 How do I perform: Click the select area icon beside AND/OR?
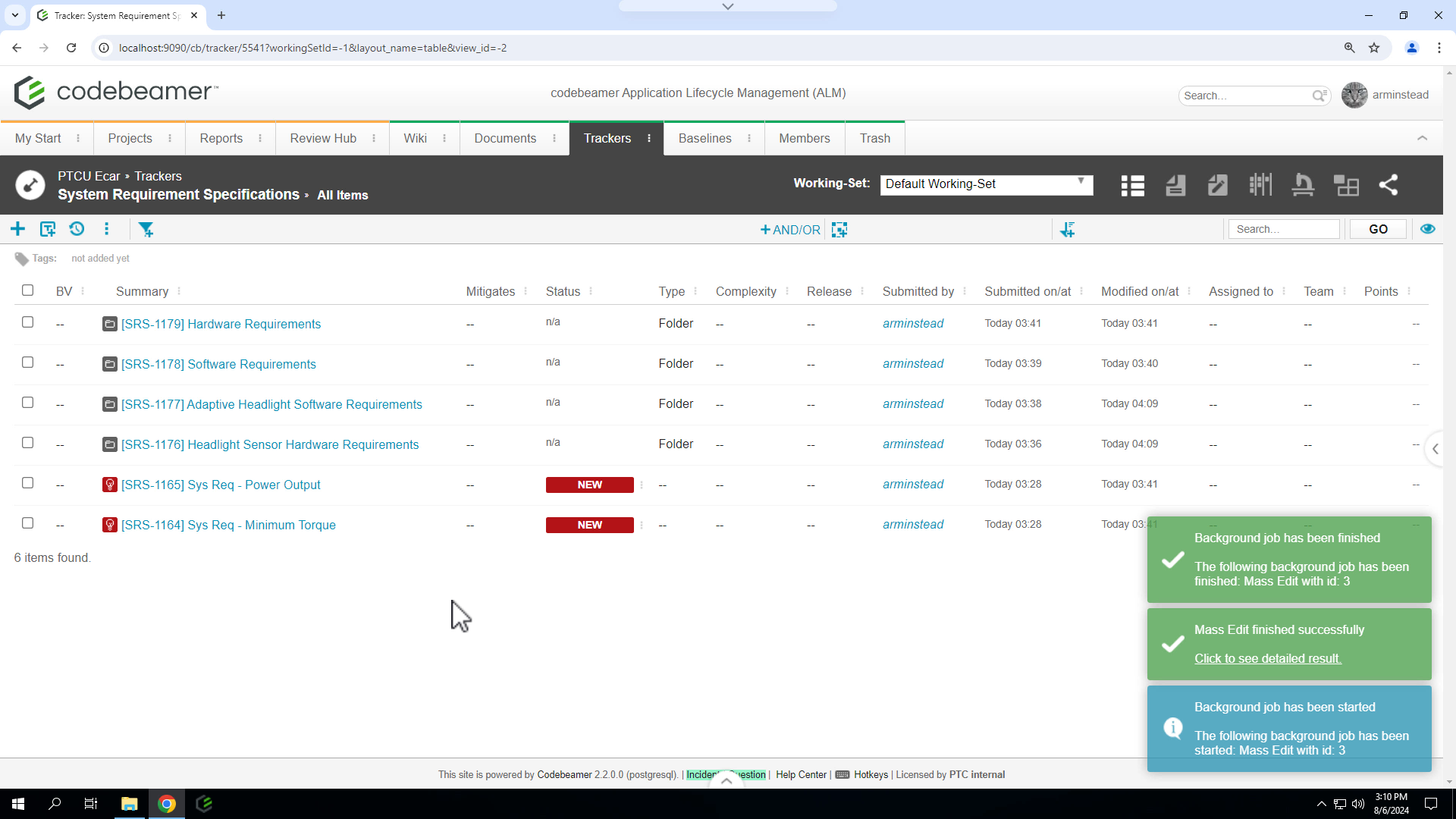[839, 230]
